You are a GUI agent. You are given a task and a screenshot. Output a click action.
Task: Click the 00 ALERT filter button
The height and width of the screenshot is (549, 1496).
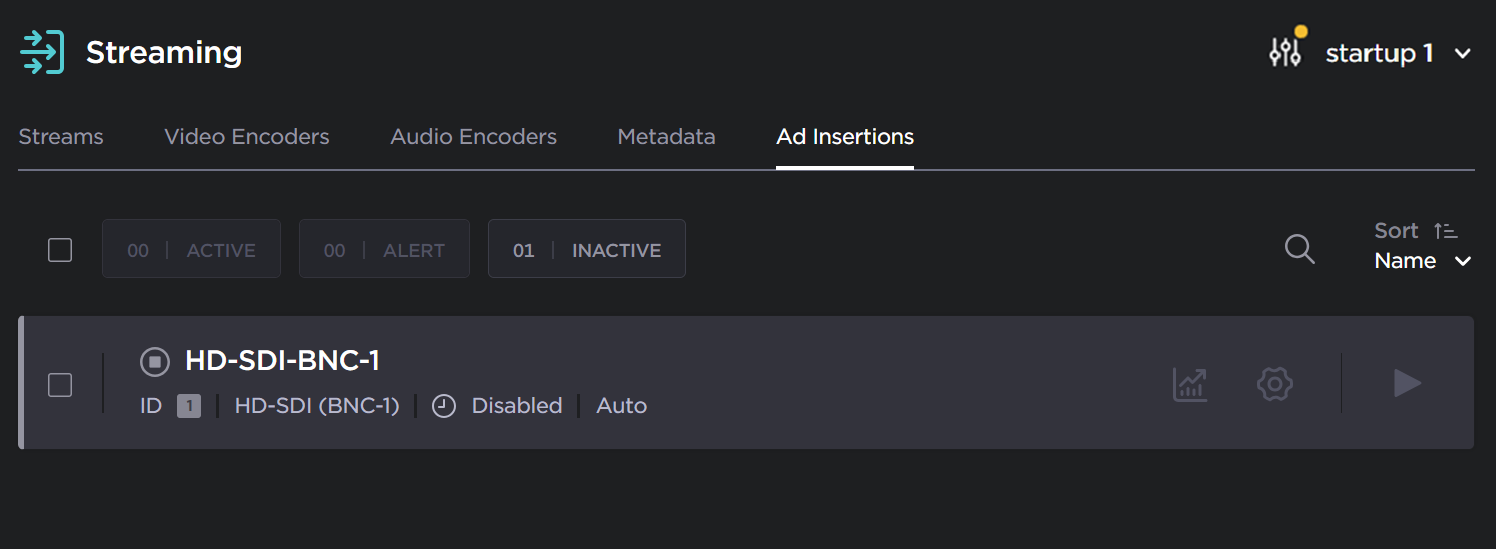coord(384,249)
